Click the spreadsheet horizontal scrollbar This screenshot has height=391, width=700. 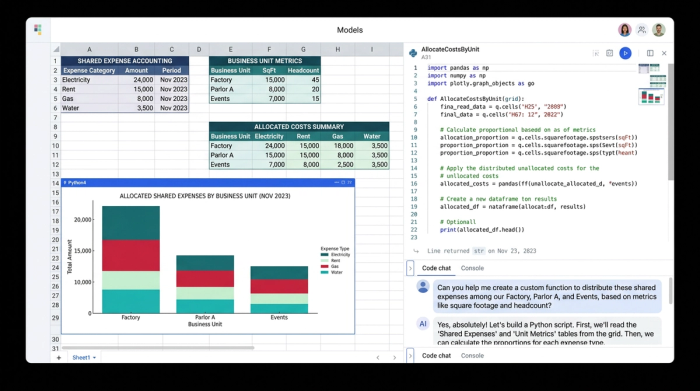pyautogui.click(x=158, y=347)
